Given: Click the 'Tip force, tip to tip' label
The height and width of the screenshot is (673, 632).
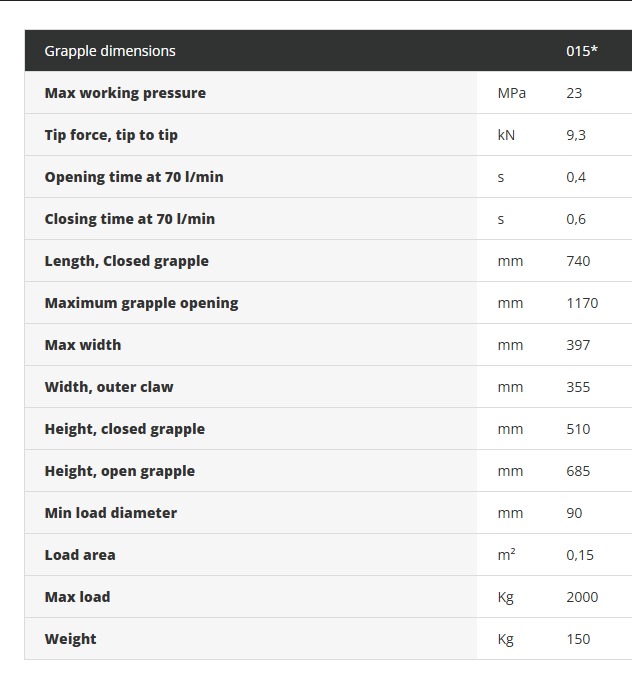Looking at the screenshot, I should pyautogui.click(x=111, y=135).
